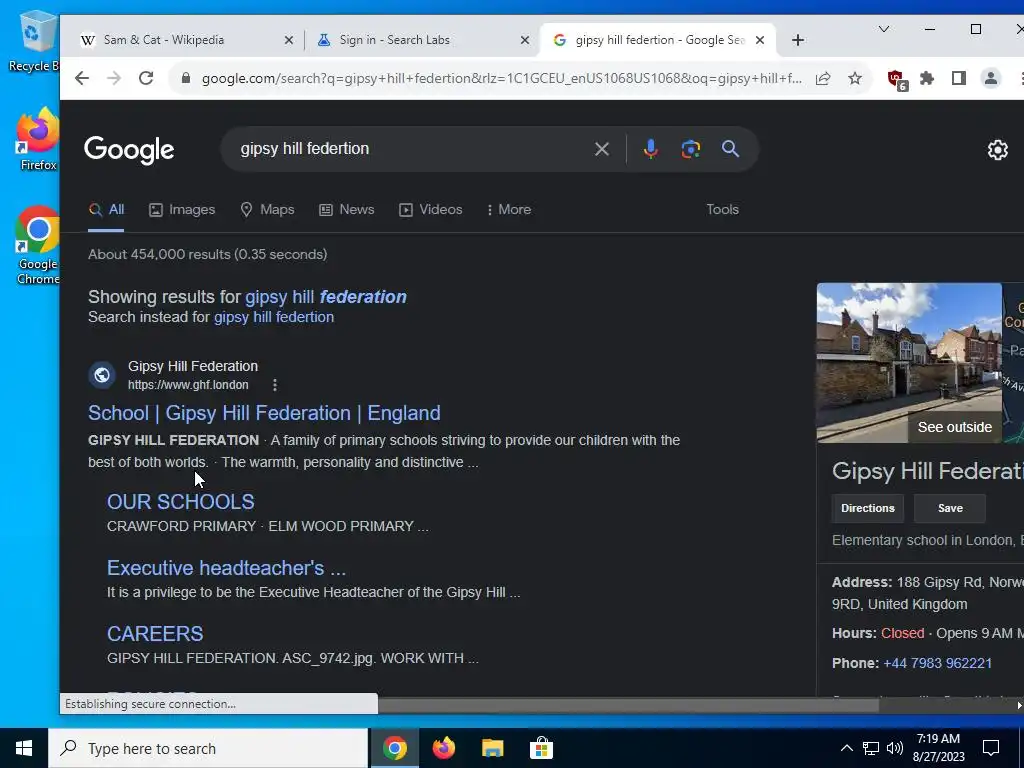Click the Hours Closed status text
The width and height of the screenshot is (1024, 768).
[x=903, y=633]
